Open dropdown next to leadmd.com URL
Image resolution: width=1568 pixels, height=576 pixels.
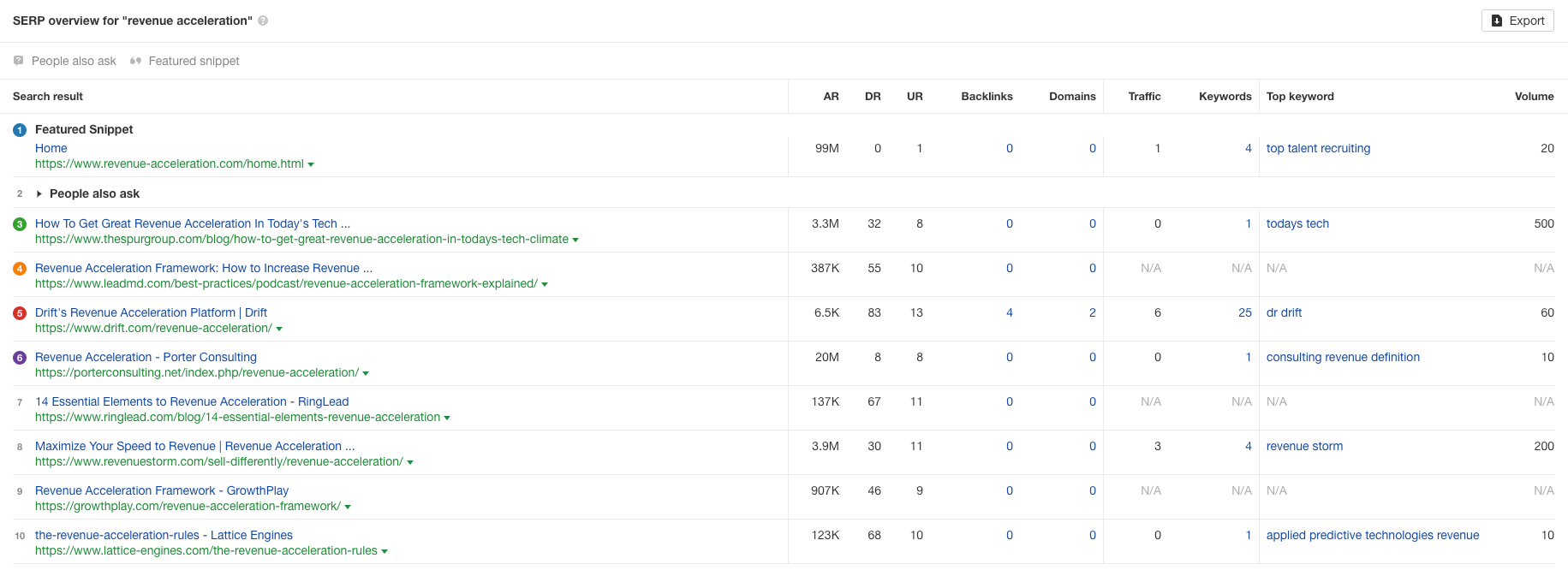point(545,284)
